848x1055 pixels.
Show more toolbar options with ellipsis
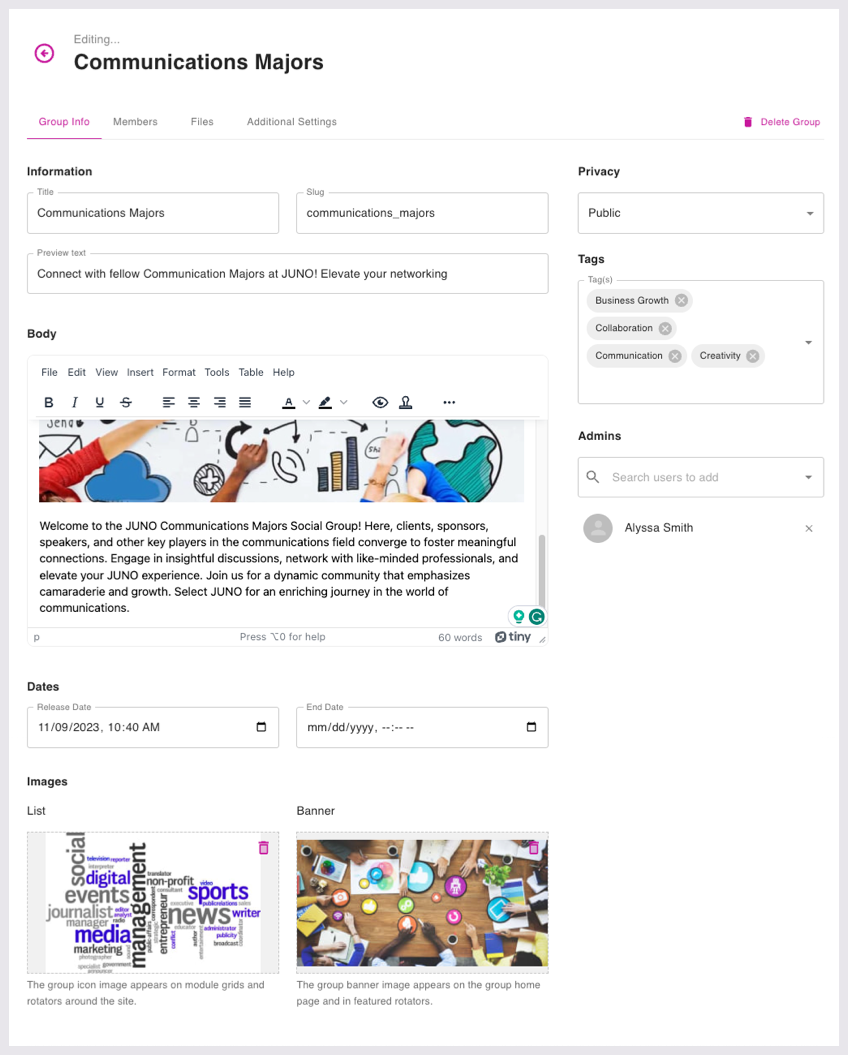[449, 402]
